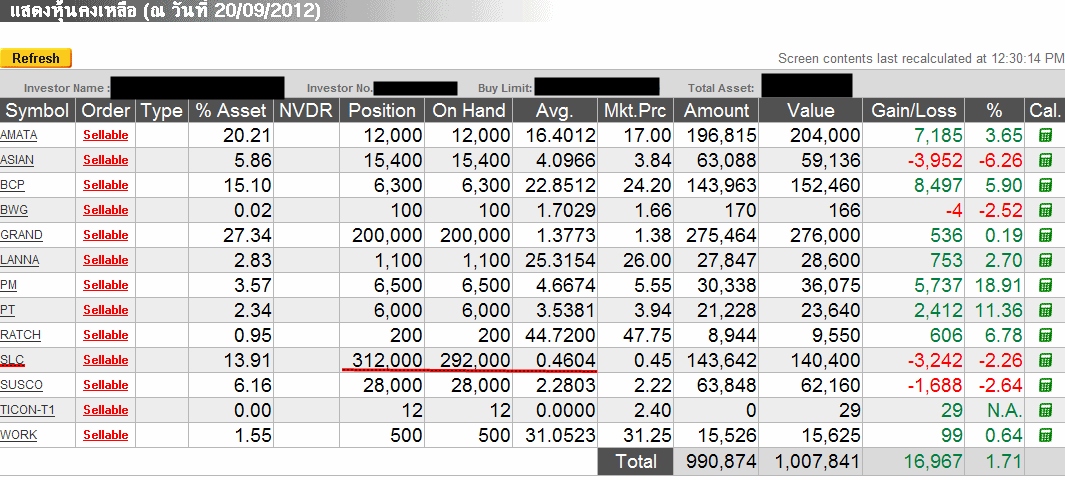
Task: Open calculator icon for PT row
Action: (1045, 310)
